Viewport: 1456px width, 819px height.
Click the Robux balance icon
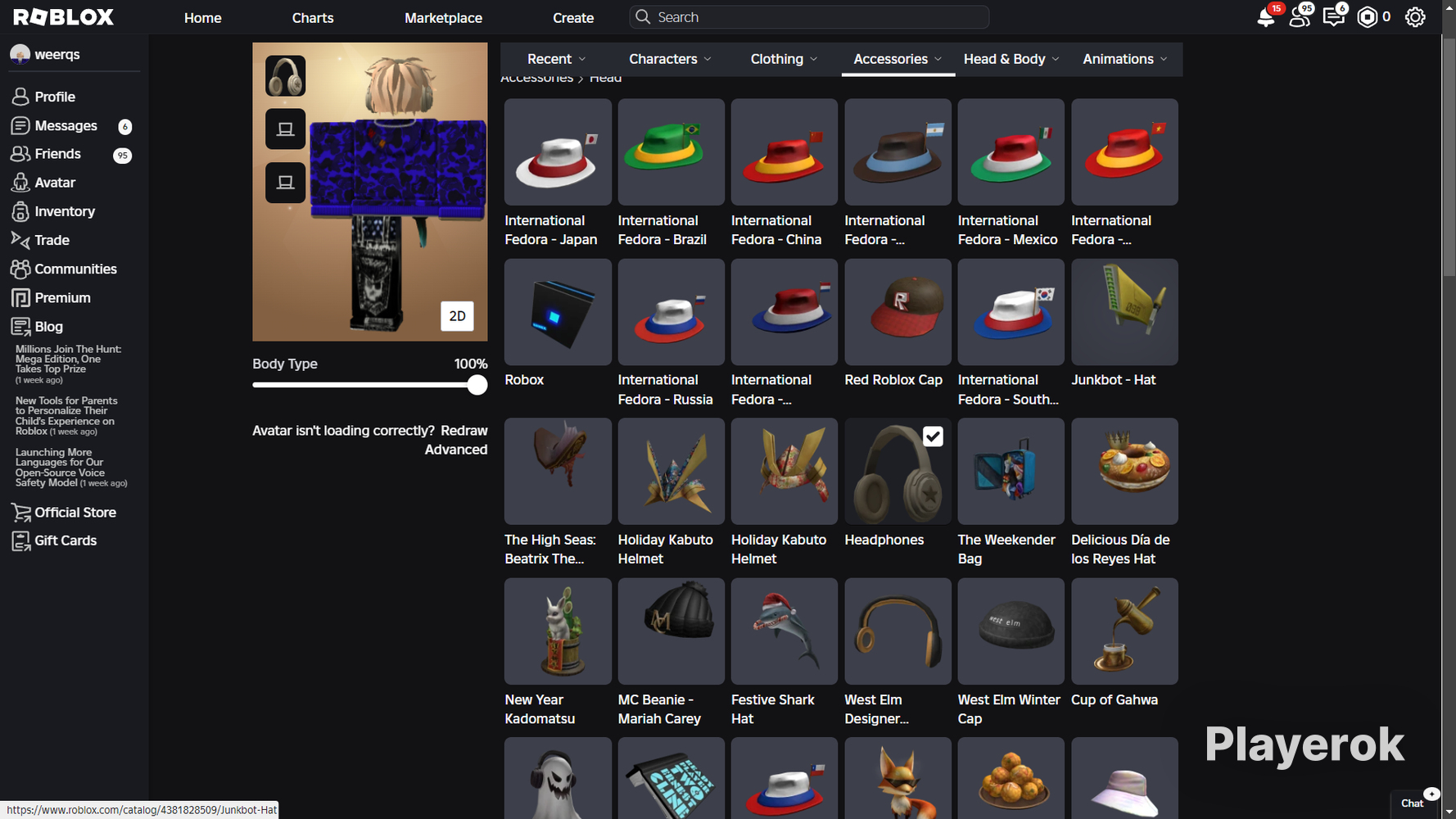(1368, 17)
